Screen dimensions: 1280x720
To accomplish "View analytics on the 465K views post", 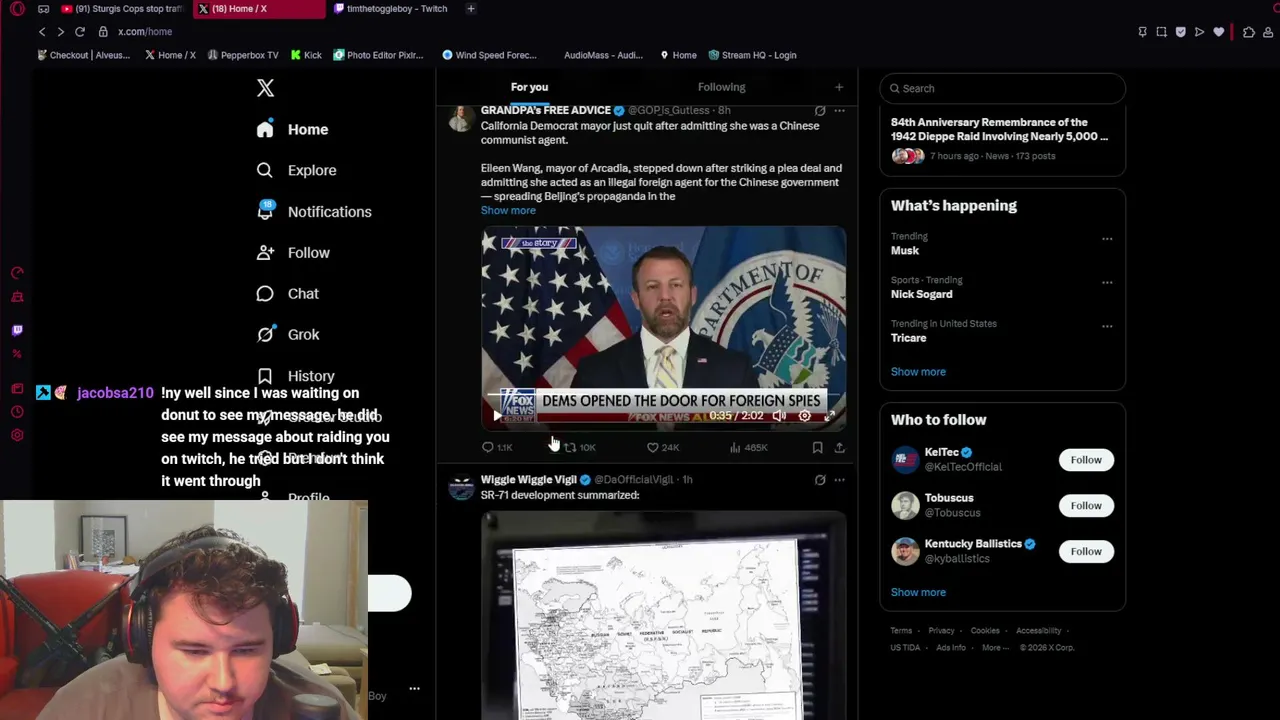I will pos(748,448).
